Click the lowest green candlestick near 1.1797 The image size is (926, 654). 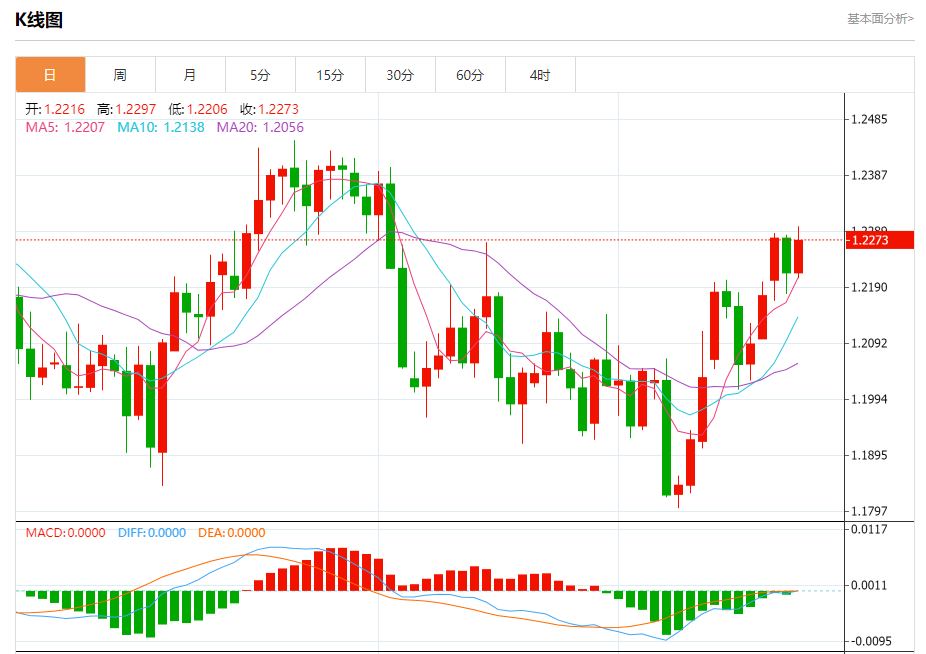[x=667, y=437]
